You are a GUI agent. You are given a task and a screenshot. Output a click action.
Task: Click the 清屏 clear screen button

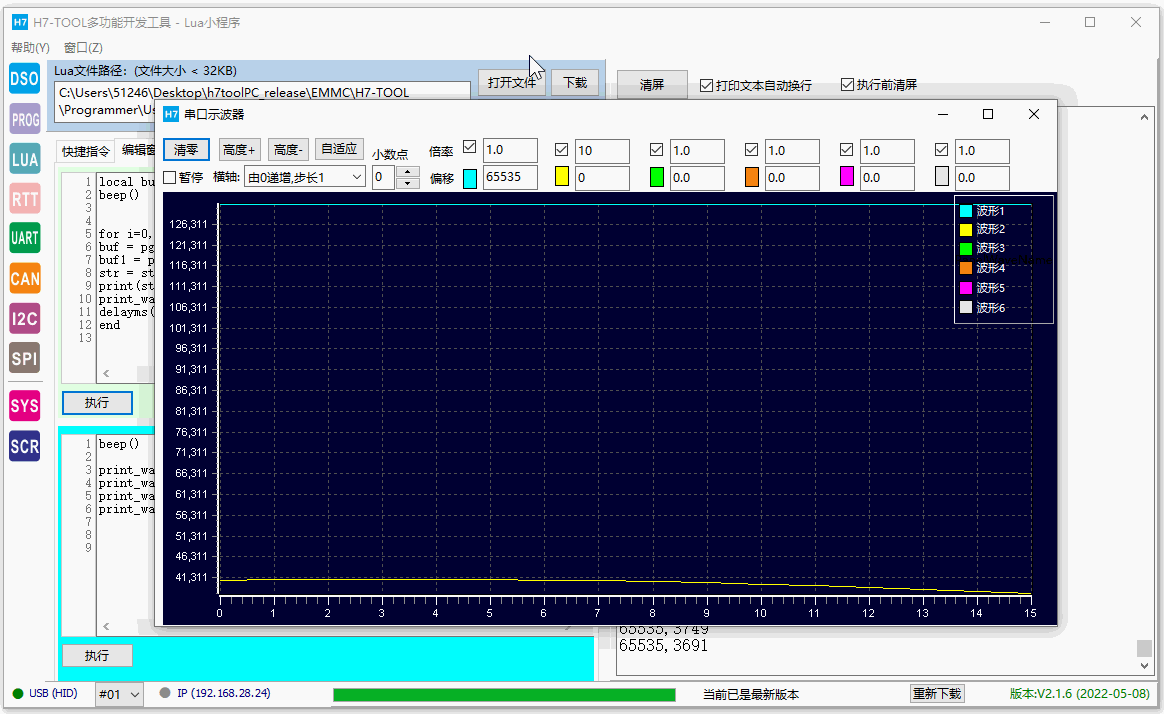pyautogui.click(x=652, y=85)
